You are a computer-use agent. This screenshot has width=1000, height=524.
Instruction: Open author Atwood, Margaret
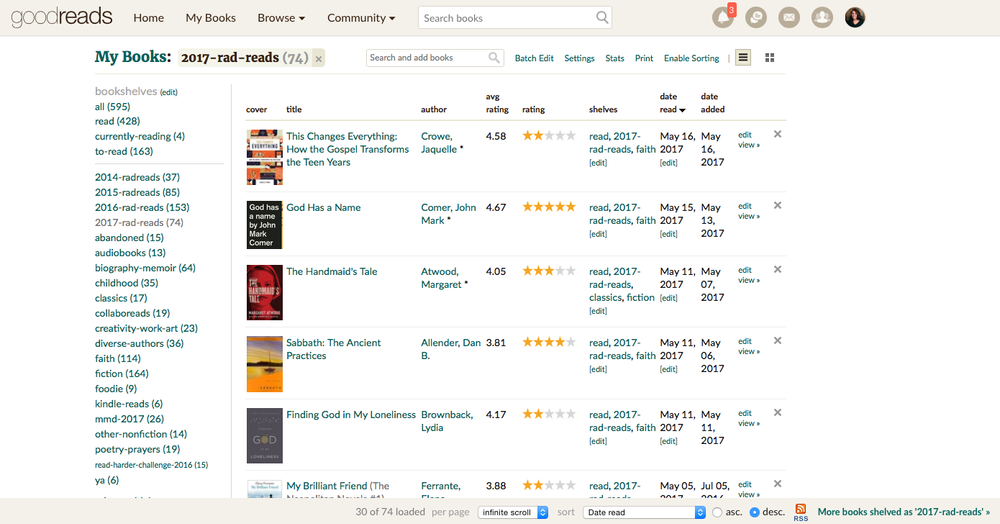click(441, 278)
